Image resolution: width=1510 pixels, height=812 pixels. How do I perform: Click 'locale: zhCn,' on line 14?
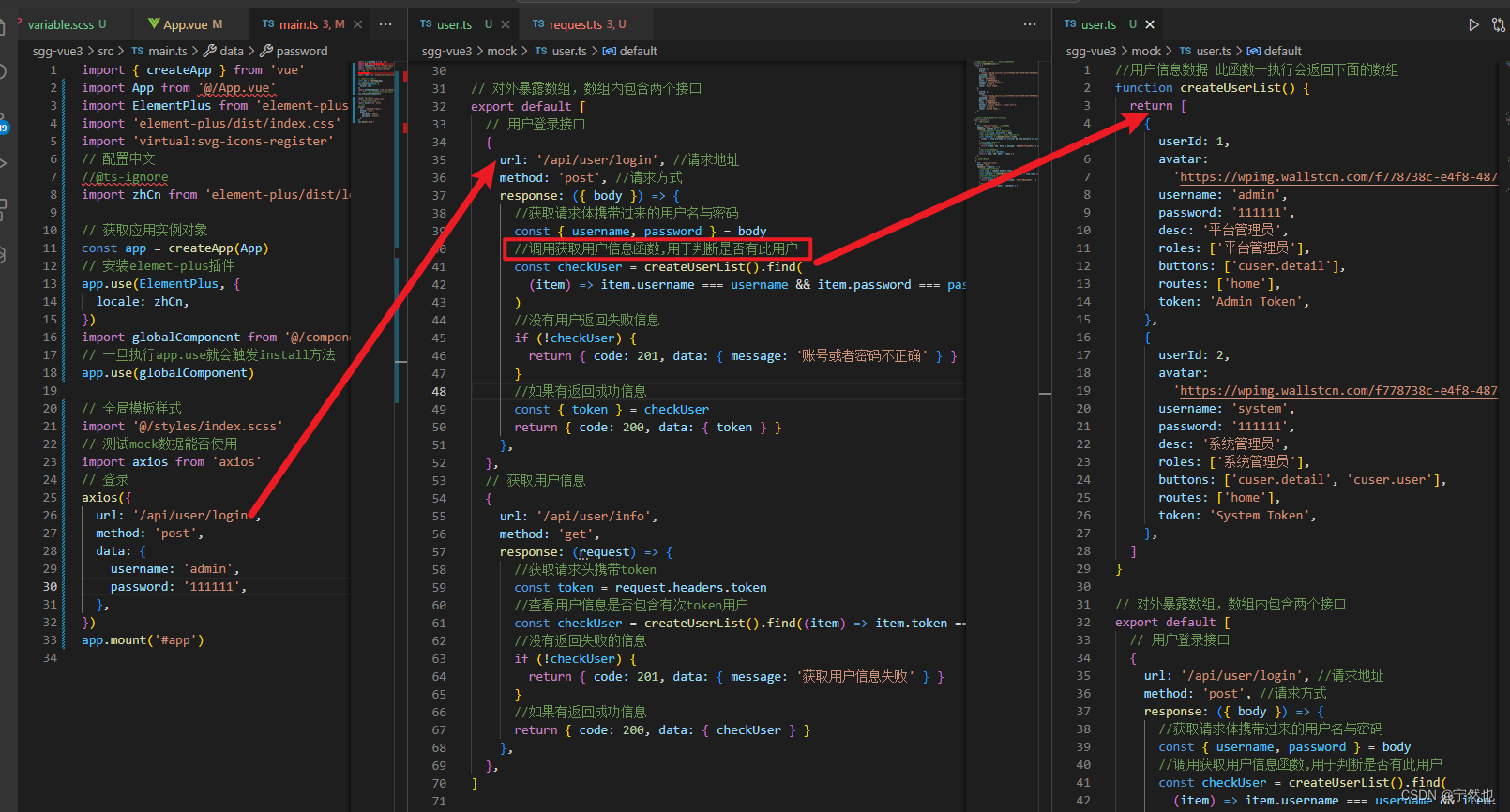143,301
